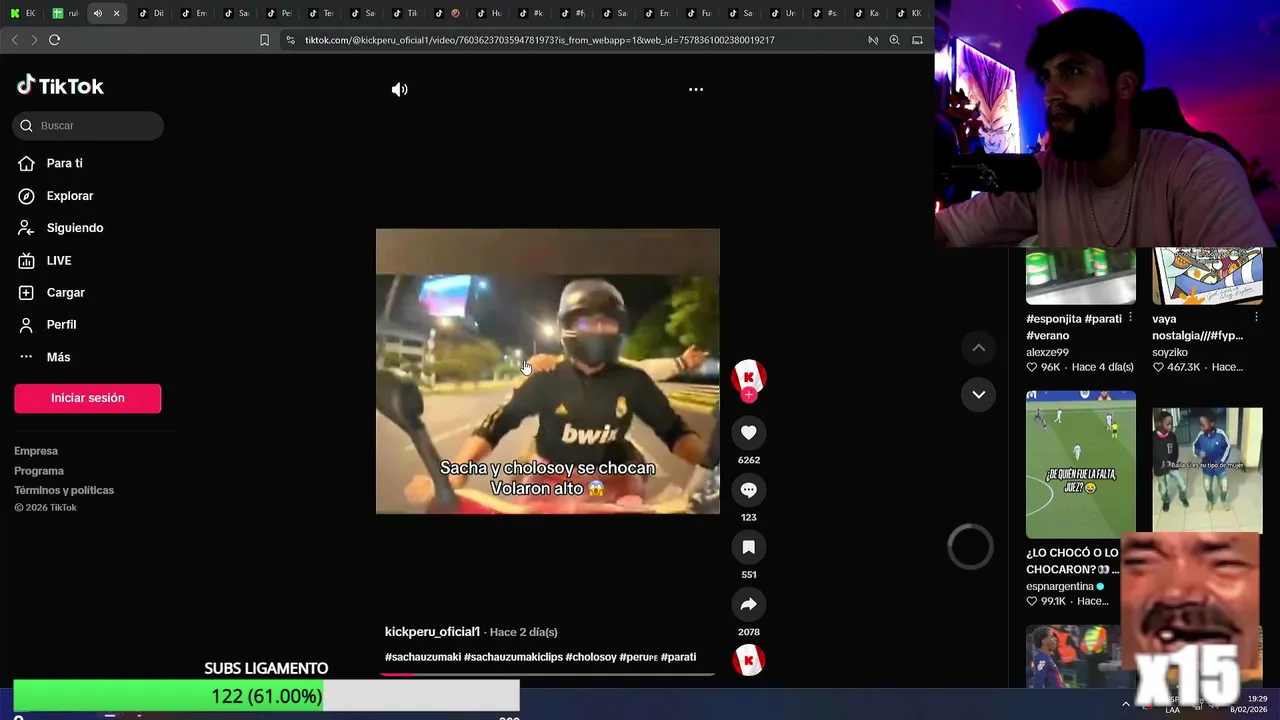Expand the Más menu
Image resolution: width=1280 pixels, height=720 pixels.
[58, 357]
